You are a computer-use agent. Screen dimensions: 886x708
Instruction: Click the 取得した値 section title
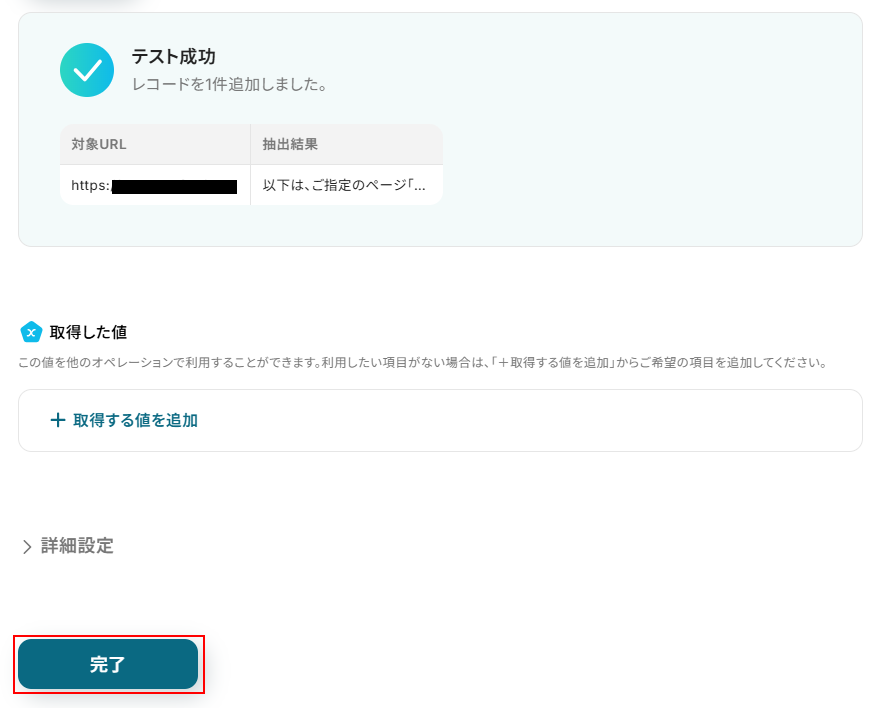(88, 332)
